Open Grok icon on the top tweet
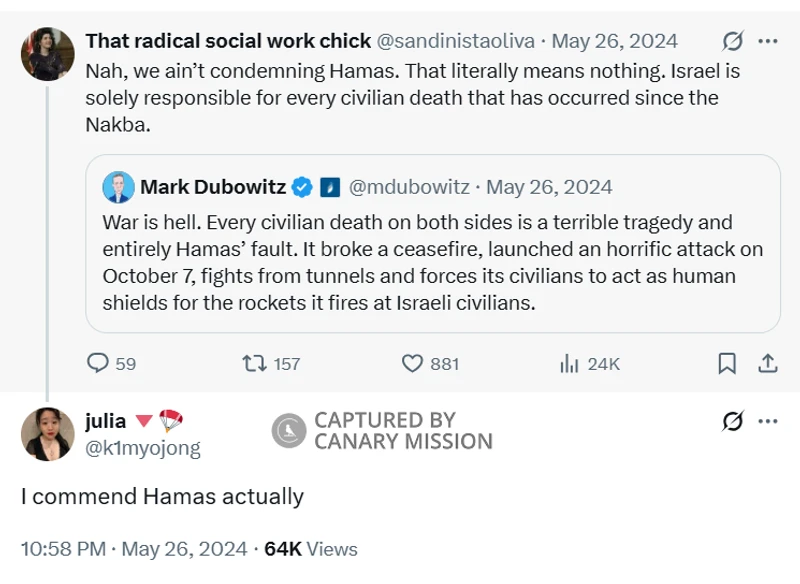The image size is (800, 584). point(732,41)
